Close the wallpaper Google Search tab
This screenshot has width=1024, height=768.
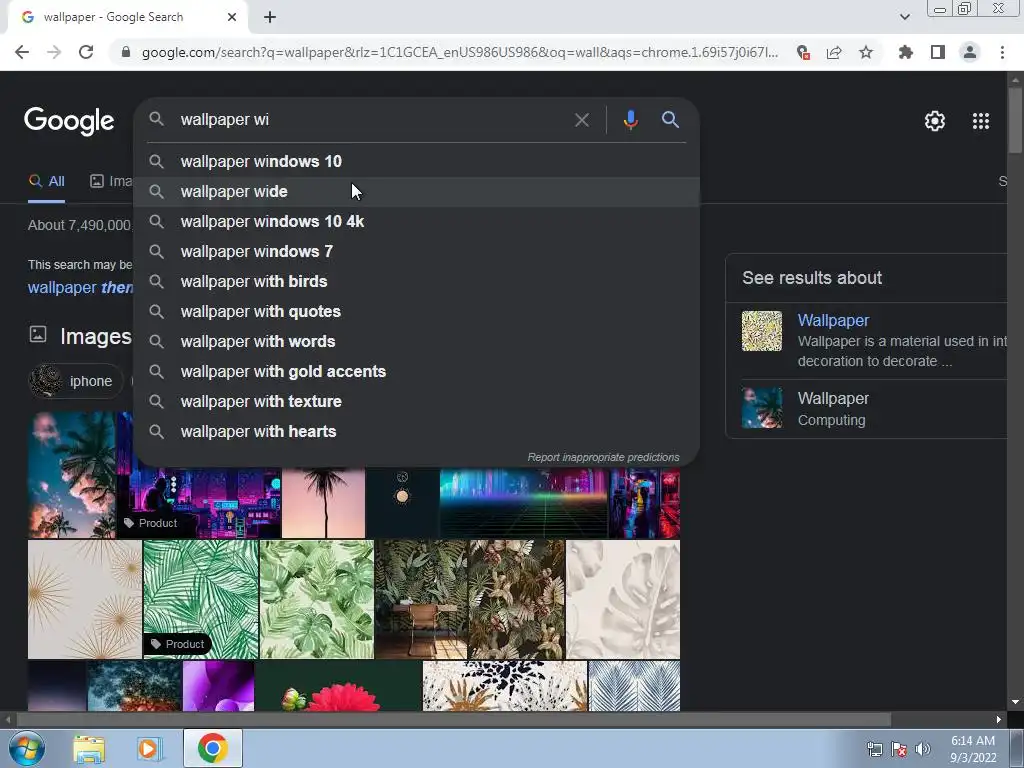pyautogui.click(x=232, y=17)
